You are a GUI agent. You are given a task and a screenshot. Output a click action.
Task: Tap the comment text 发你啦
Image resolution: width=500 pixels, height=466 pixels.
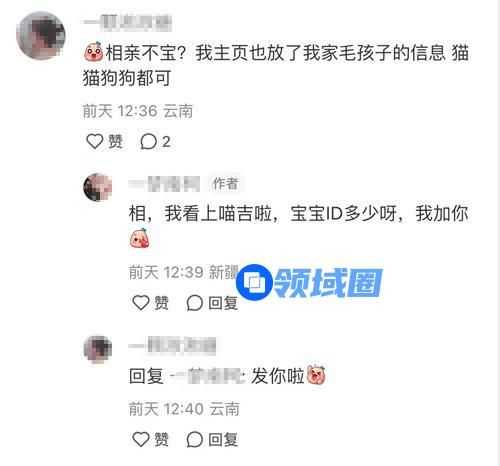click(x=278, y=376)
